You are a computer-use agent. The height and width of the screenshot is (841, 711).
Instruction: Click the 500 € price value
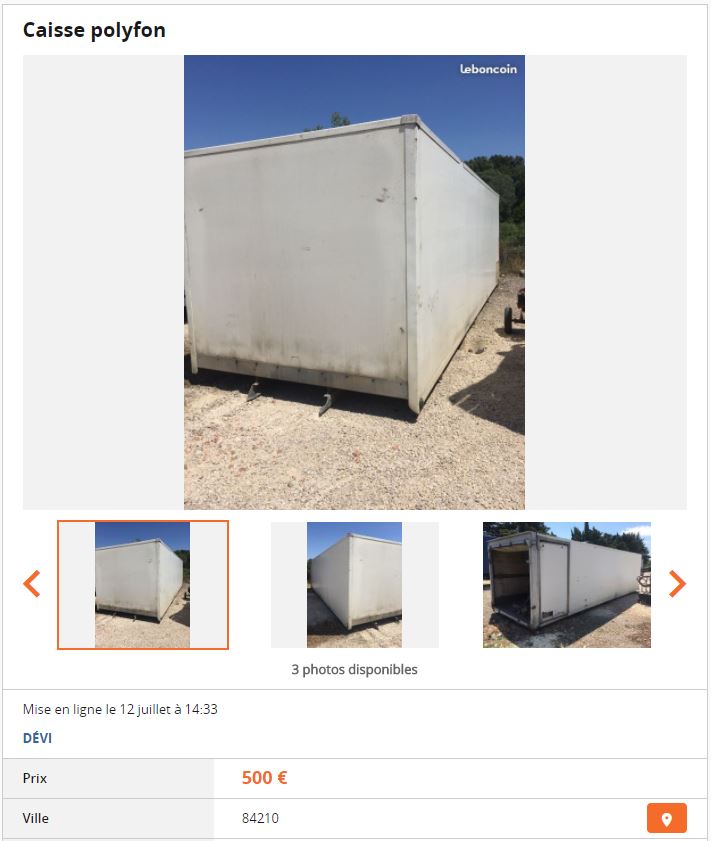click(264, 778)
